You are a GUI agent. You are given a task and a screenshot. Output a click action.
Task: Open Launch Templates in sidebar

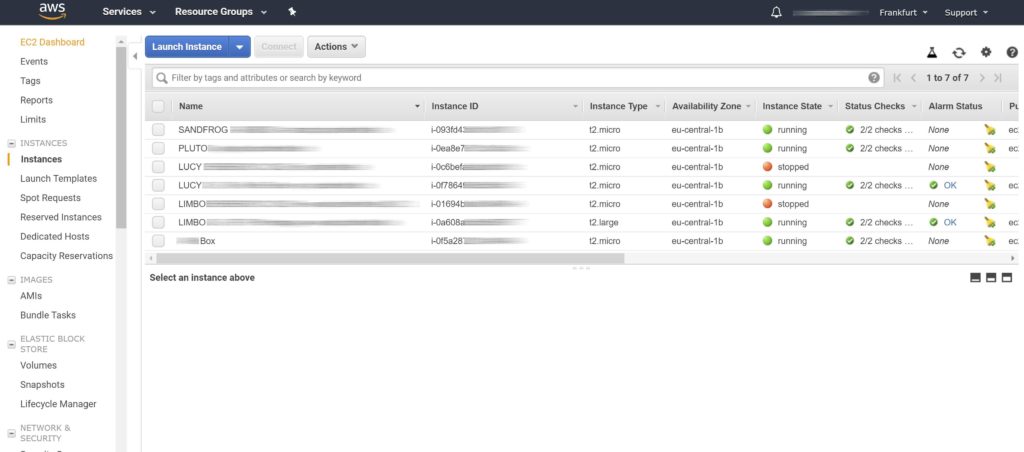pos(58,178)
